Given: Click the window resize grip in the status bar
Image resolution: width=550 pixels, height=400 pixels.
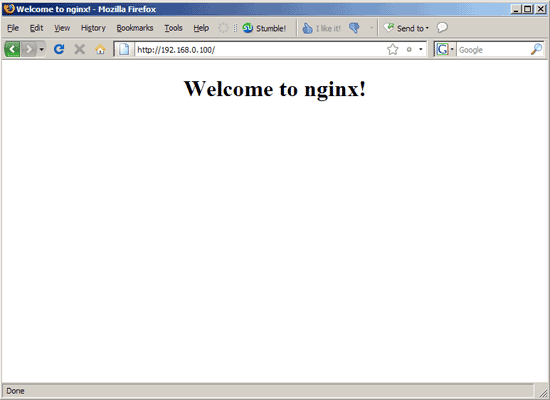Looking at the screenshot, I should point(543,393).
